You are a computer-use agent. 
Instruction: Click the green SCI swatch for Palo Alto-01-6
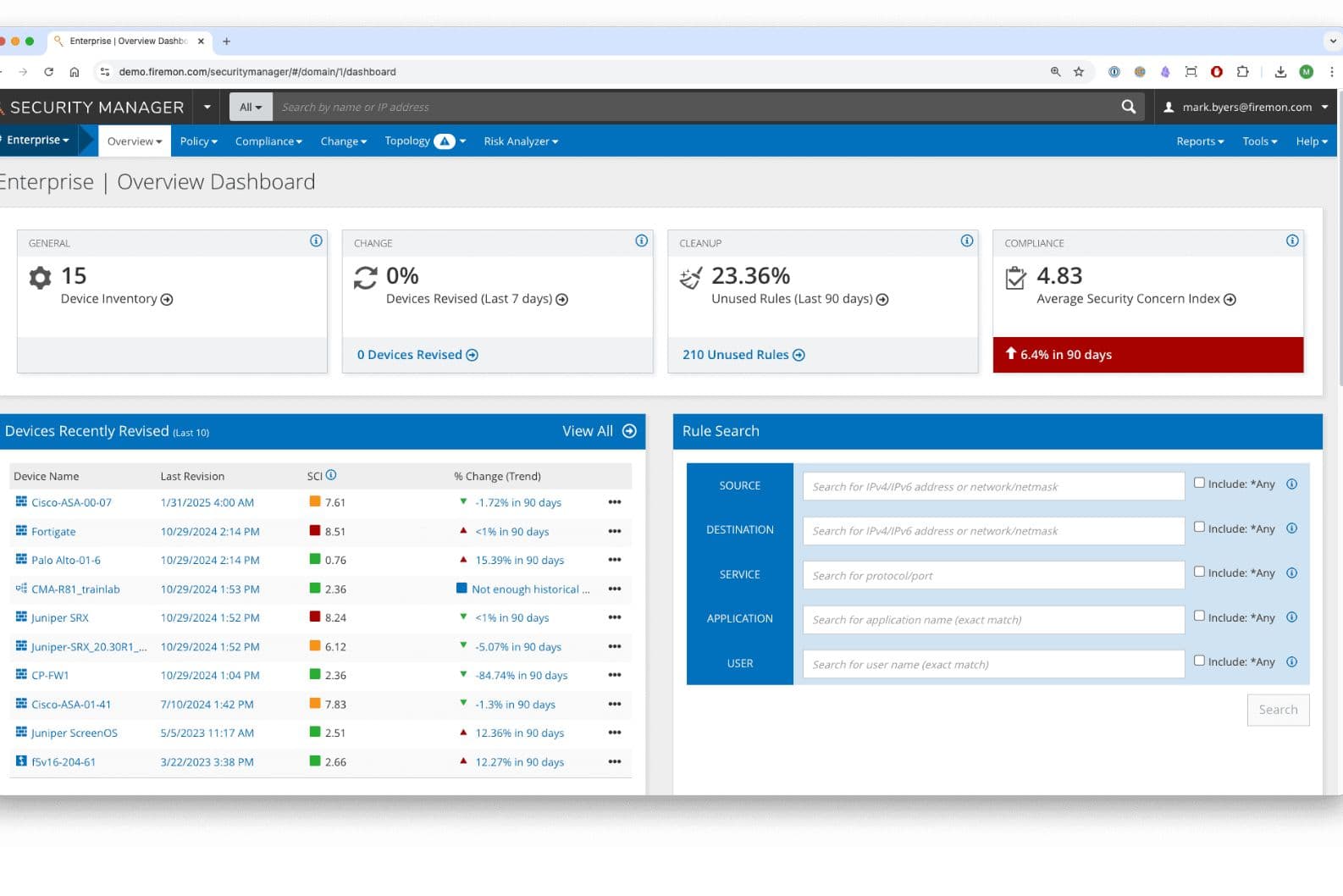(x=315, y=559)
